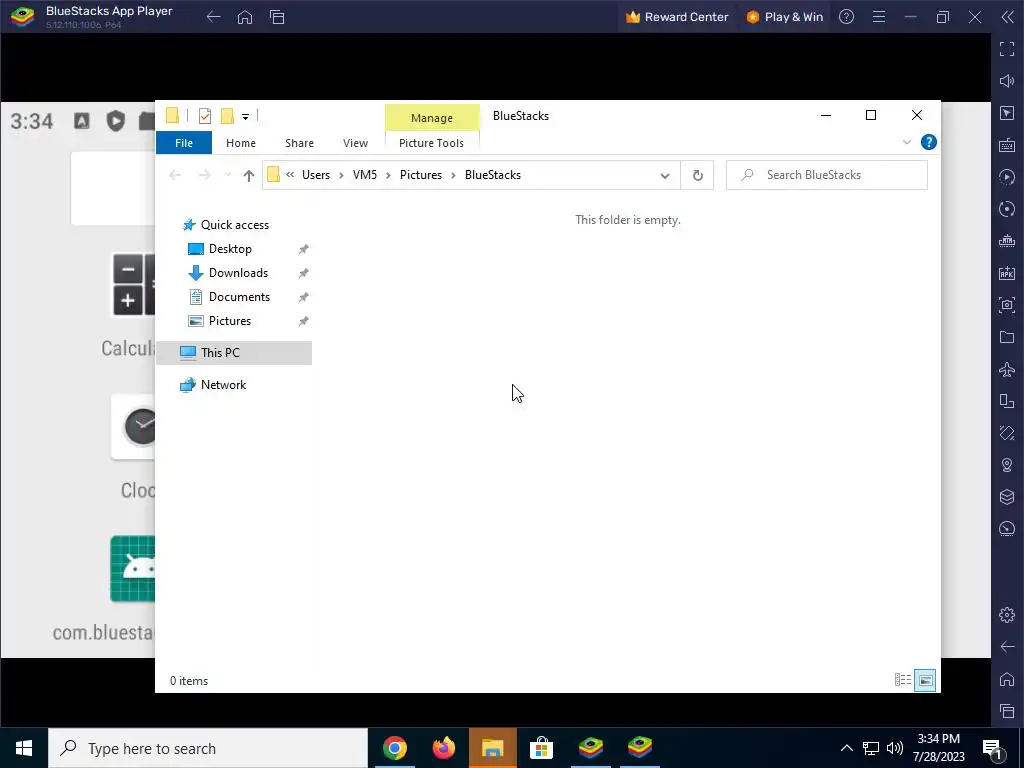The width and height of the screenshot is (1024, 768).
Task: Open recent apps icon in BlueStacks title bar
Action: tap(277, 17)
